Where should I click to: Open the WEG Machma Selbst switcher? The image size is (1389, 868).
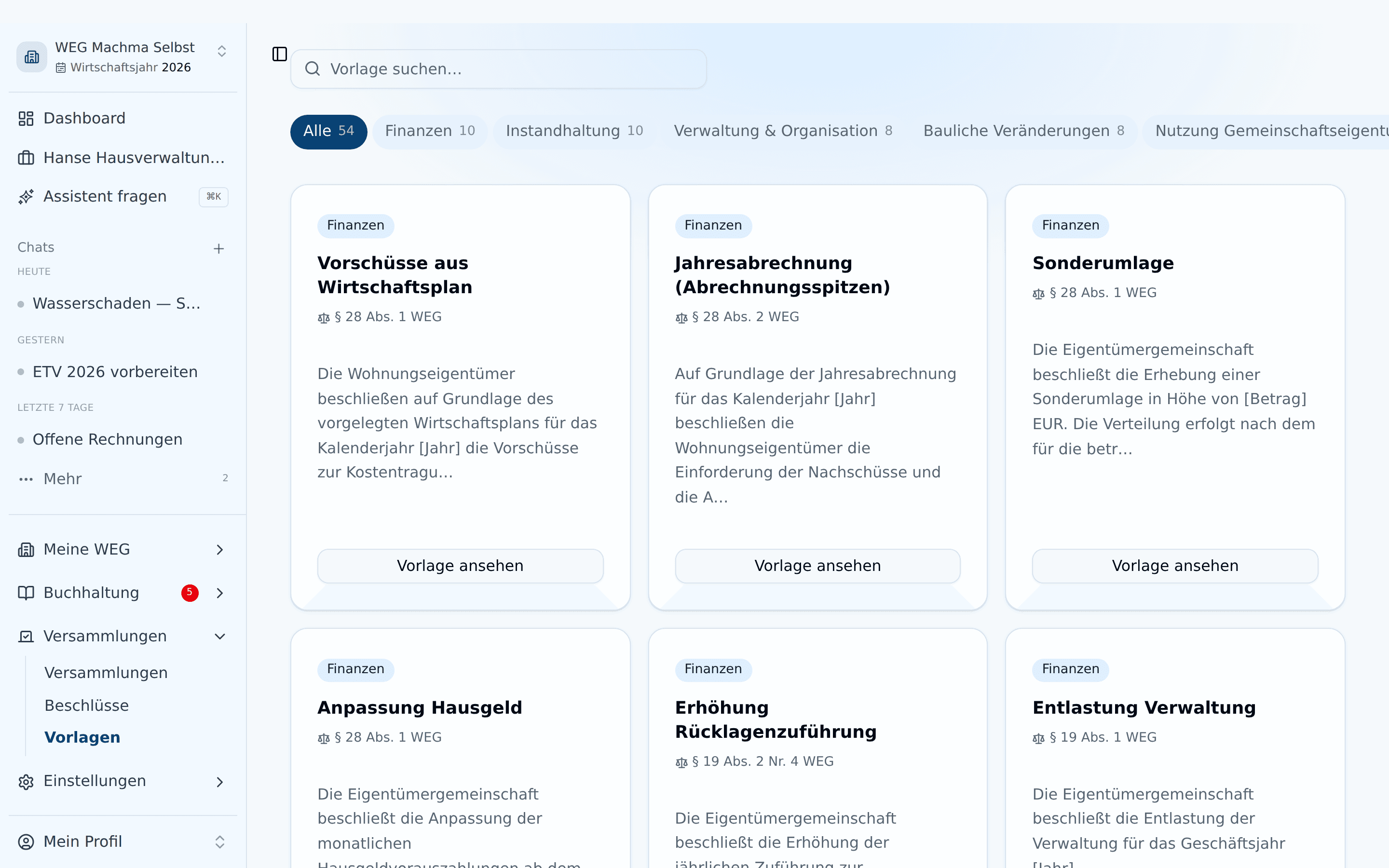[123, 57]
